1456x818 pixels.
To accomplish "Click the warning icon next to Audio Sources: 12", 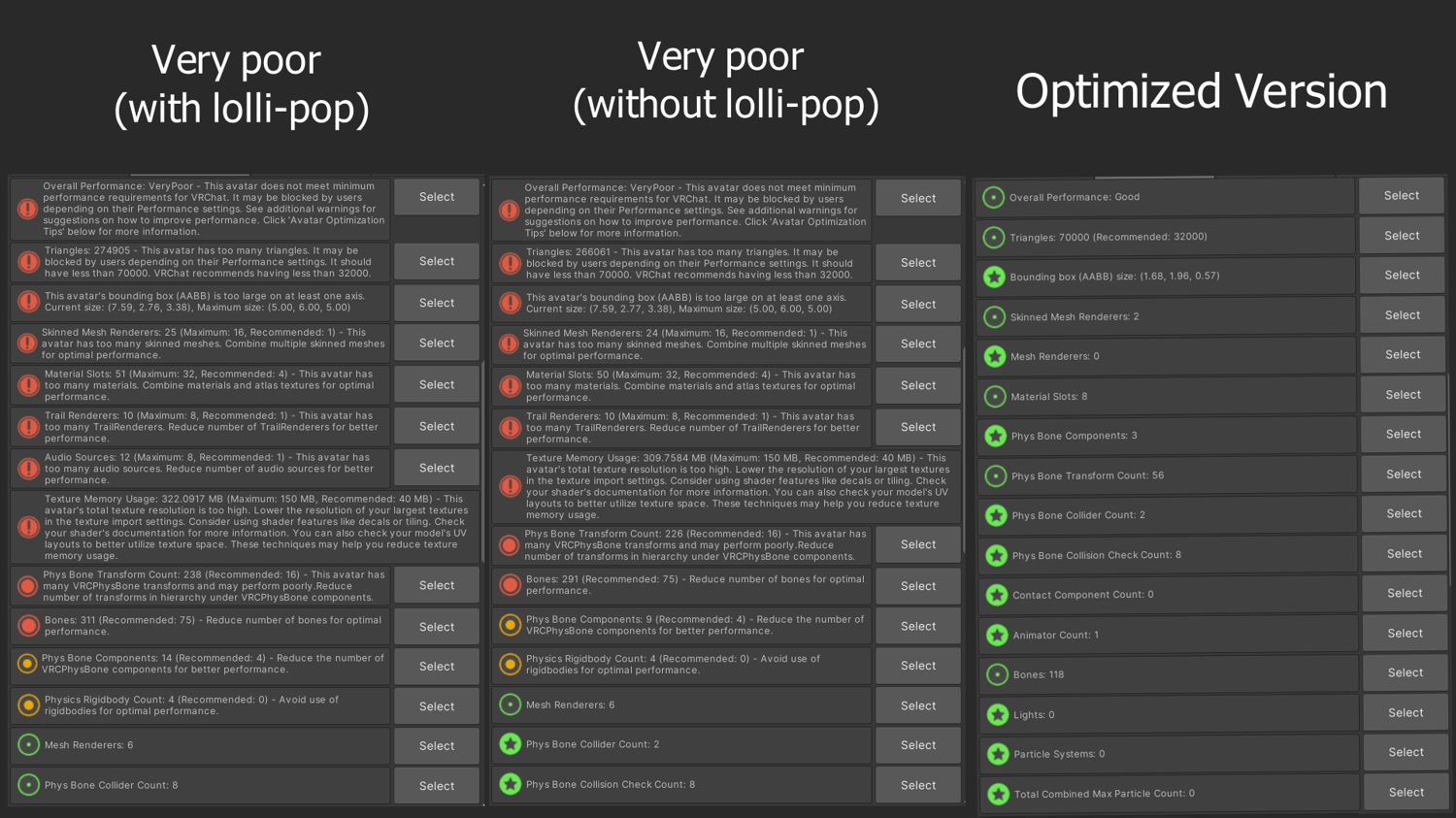I will (28, 469).
